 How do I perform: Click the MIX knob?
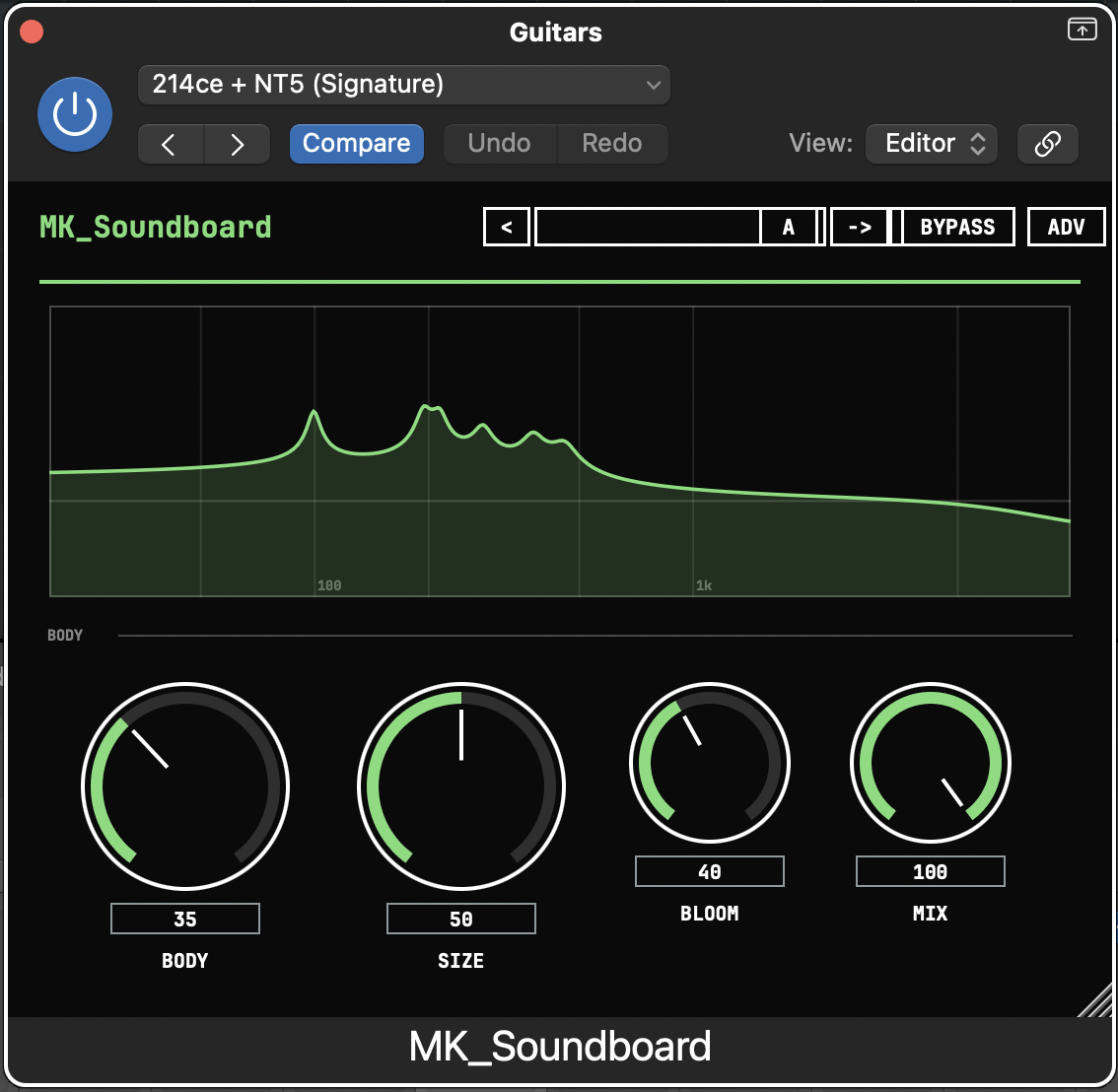931,763
